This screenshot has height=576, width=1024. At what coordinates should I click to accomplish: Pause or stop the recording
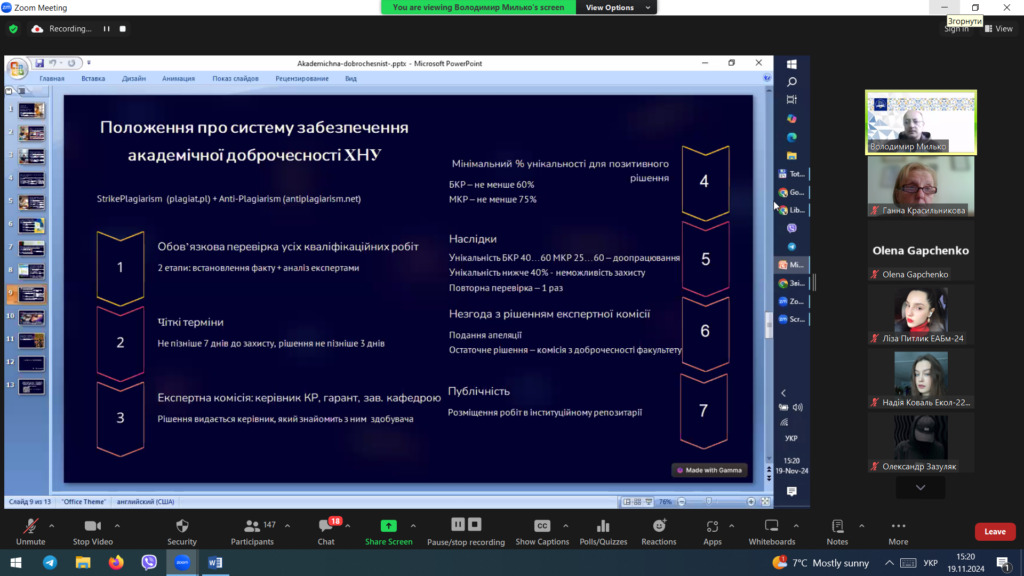pos(466,526)
